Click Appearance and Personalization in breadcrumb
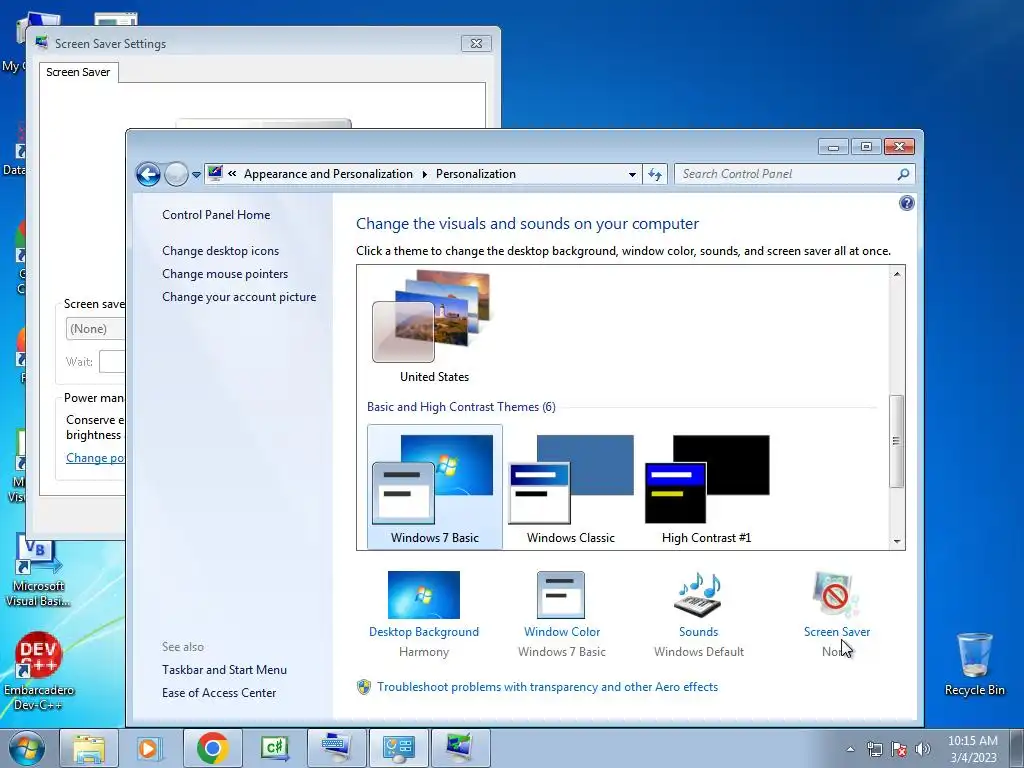Image resolution: width=1024 pixels, height=768 pixels. [328, 174]
